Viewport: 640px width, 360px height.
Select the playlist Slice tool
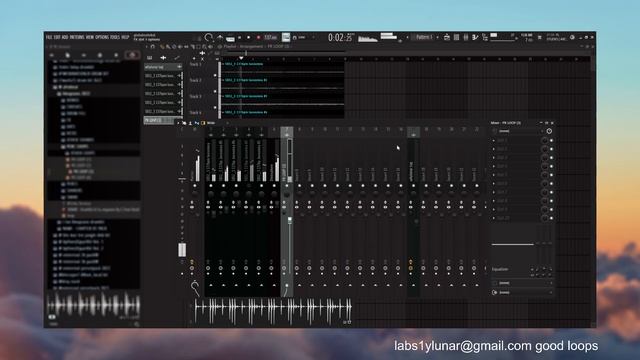coord(192,47)
